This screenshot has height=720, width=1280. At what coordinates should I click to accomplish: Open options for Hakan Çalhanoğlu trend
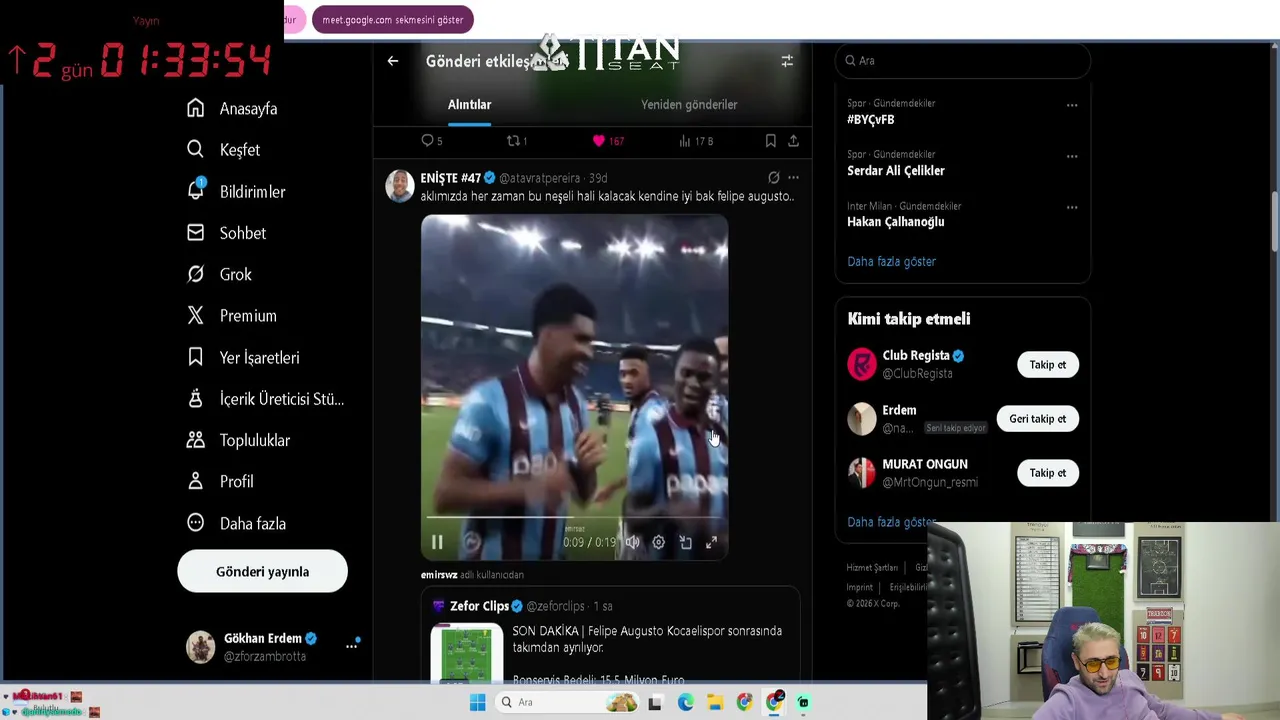(1072, 208)
